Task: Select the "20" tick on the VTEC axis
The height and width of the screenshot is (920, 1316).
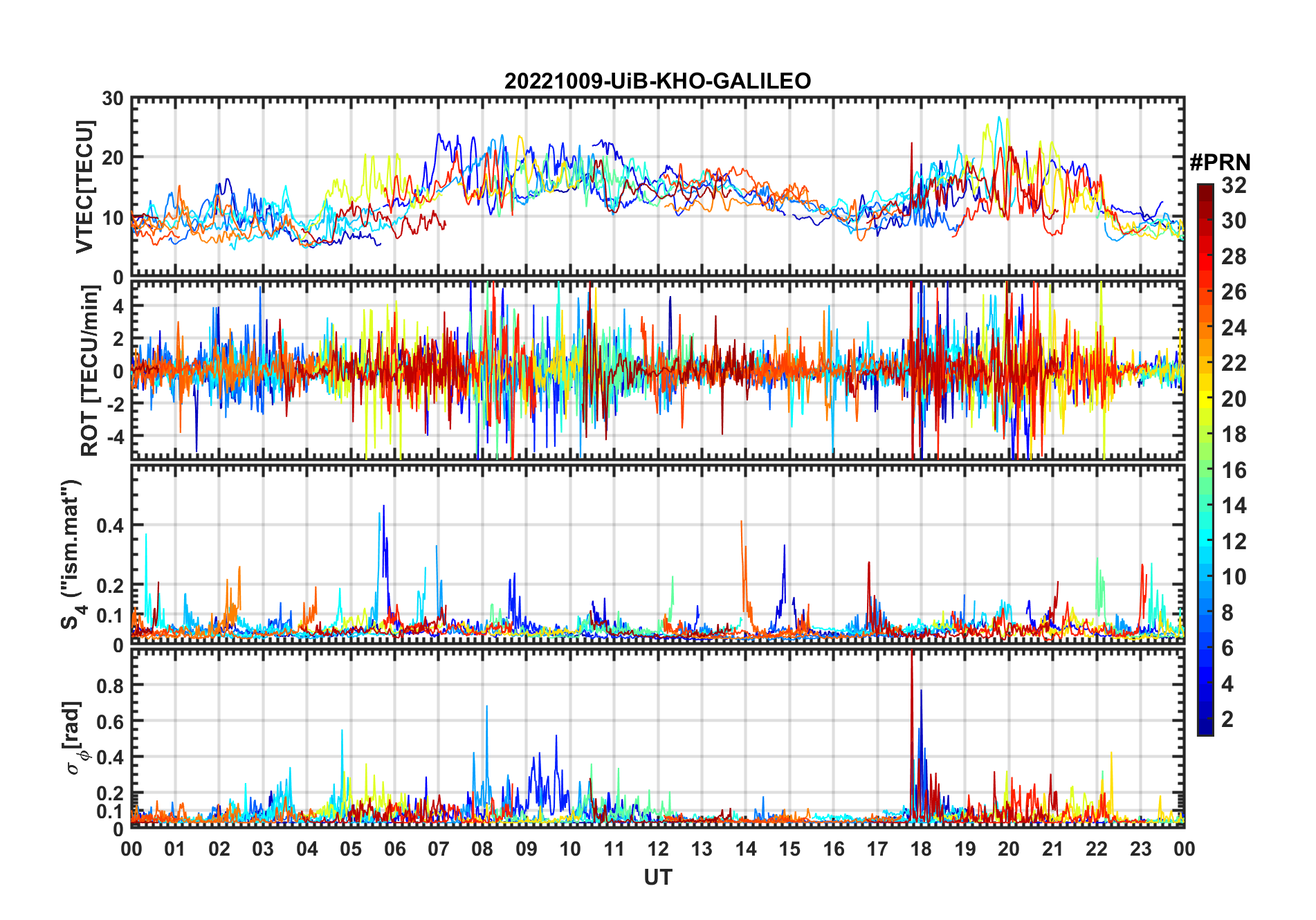Action: point(113,158)
